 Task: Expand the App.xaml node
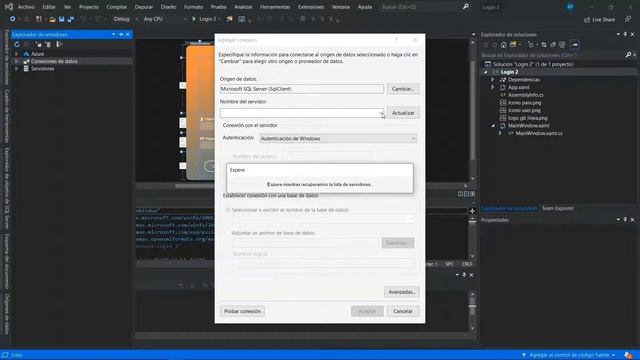493,87
